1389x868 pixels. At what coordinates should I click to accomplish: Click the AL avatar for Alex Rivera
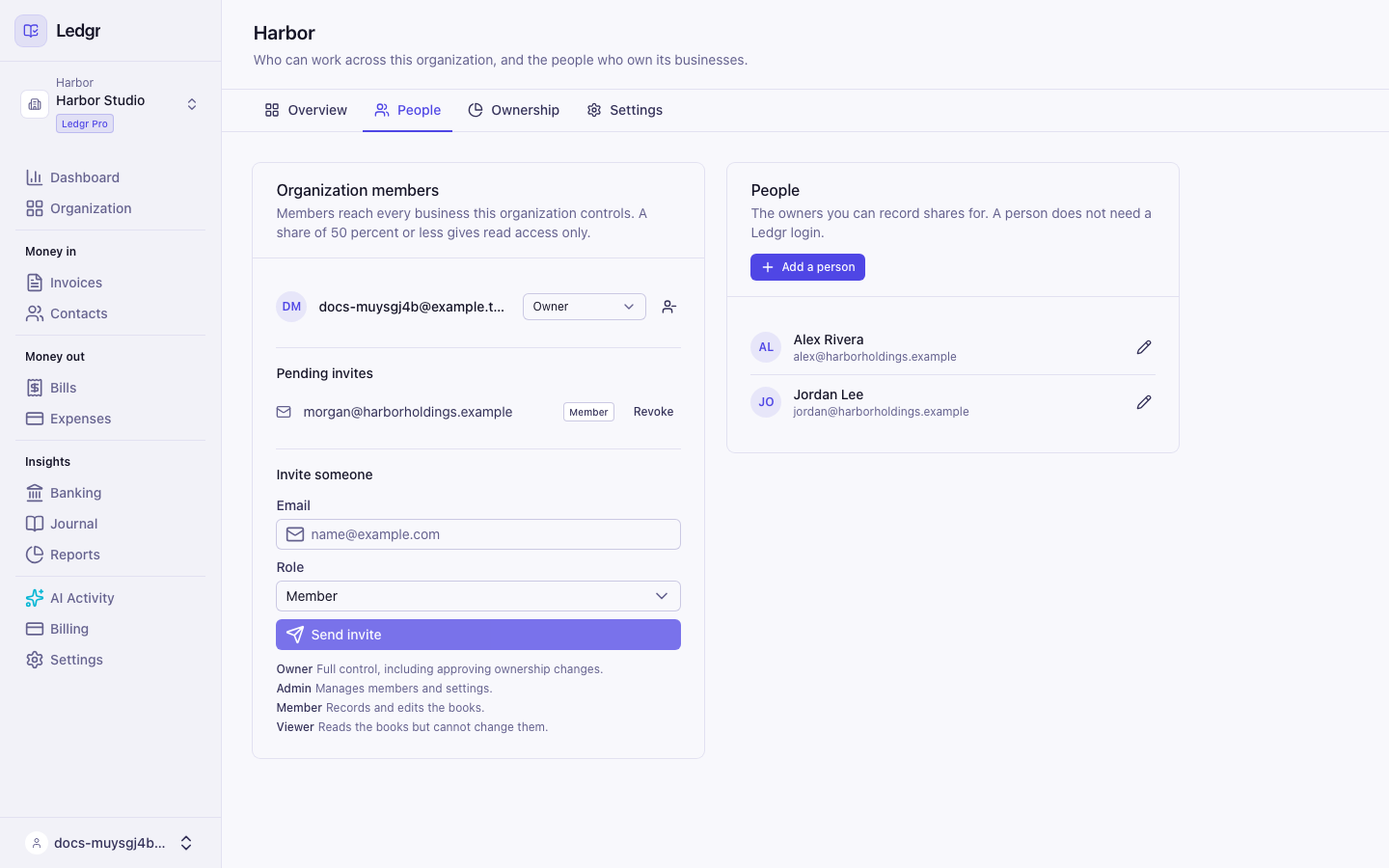tap(766, 347)
